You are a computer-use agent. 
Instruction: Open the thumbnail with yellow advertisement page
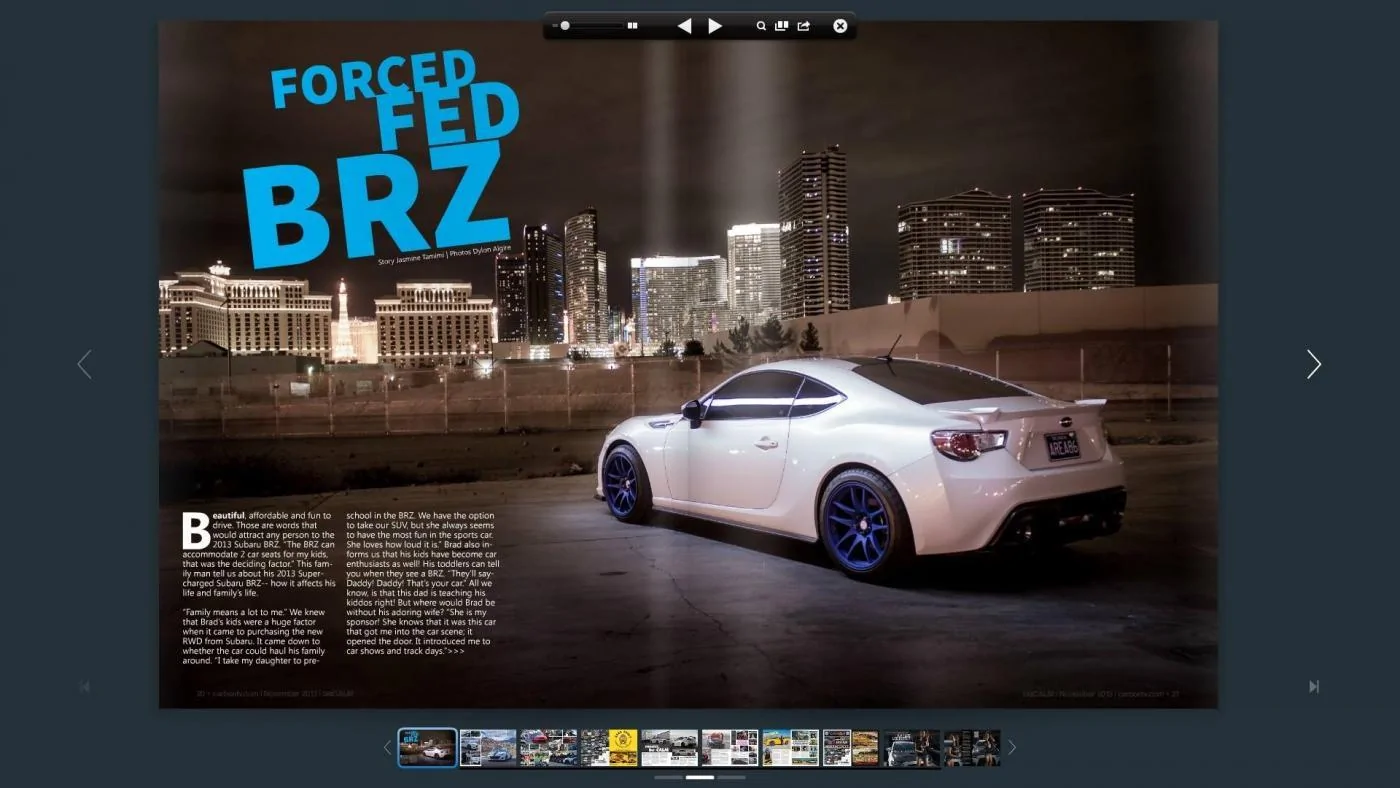pyautogui.click(x=609, y=747)
